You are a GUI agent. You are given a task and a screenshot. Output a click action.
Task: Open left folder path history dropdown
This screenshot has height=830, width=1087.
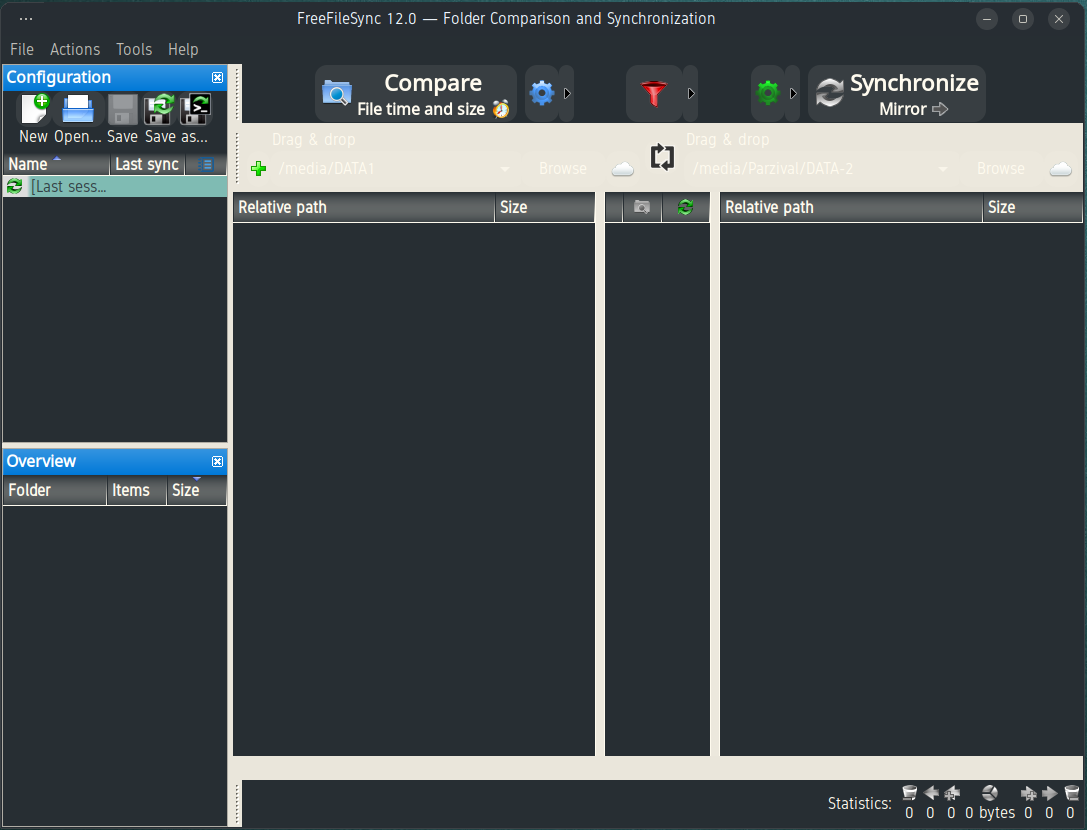tap(505, 168)
